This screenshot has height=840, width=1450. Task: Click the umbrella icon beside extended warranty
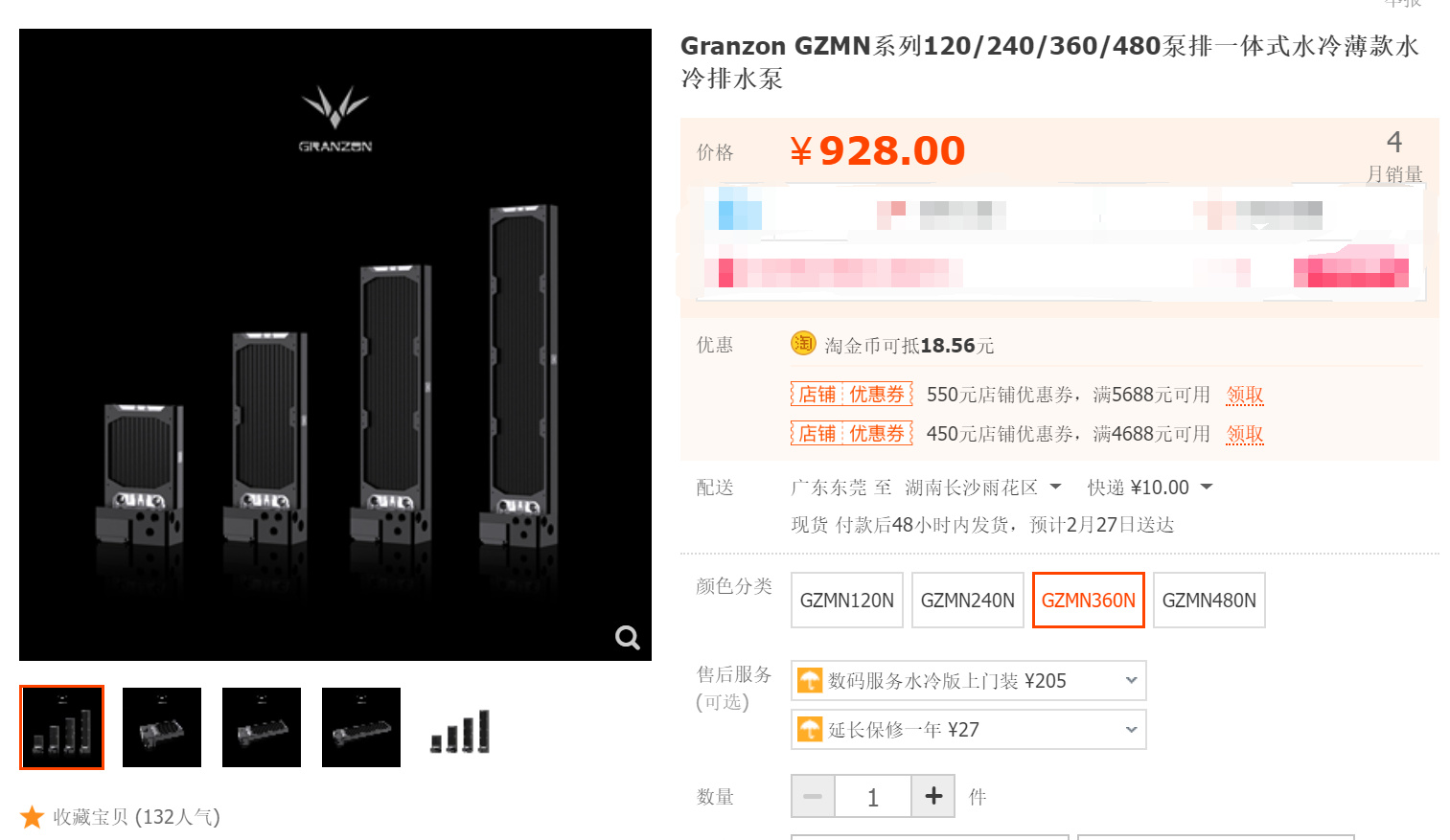point(810,729)
